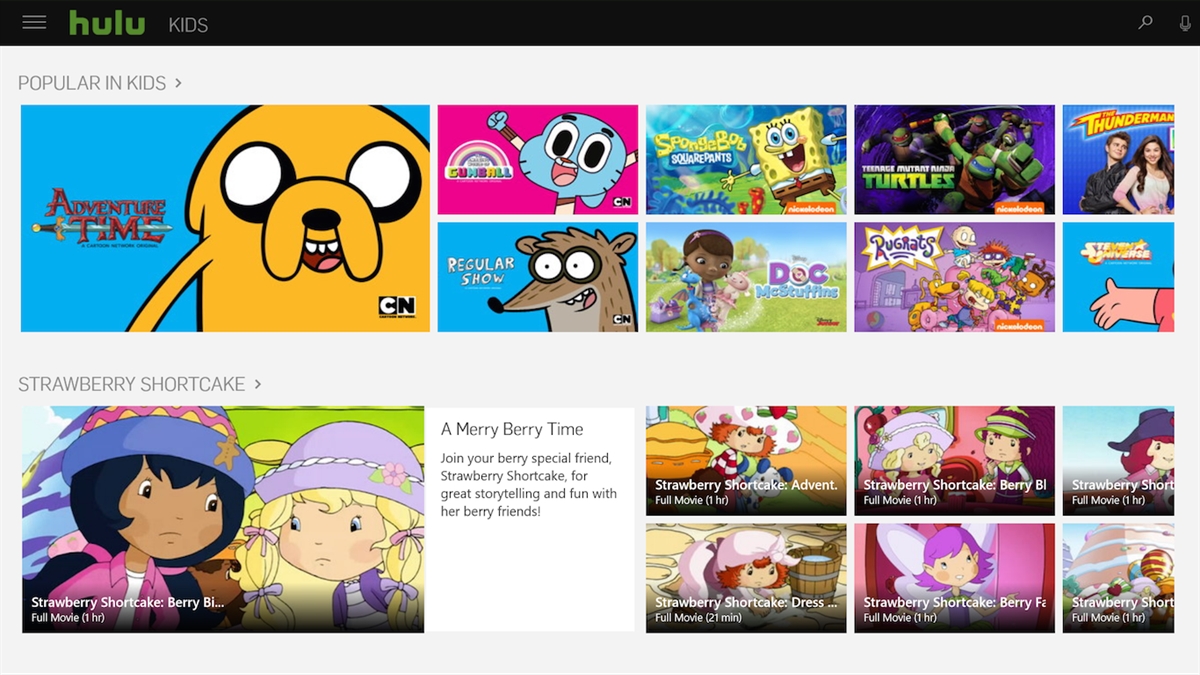Screen dimensions: 1200x675
Task: Click the 'A Merry Berry Time' title text
Action: [512, 429]
